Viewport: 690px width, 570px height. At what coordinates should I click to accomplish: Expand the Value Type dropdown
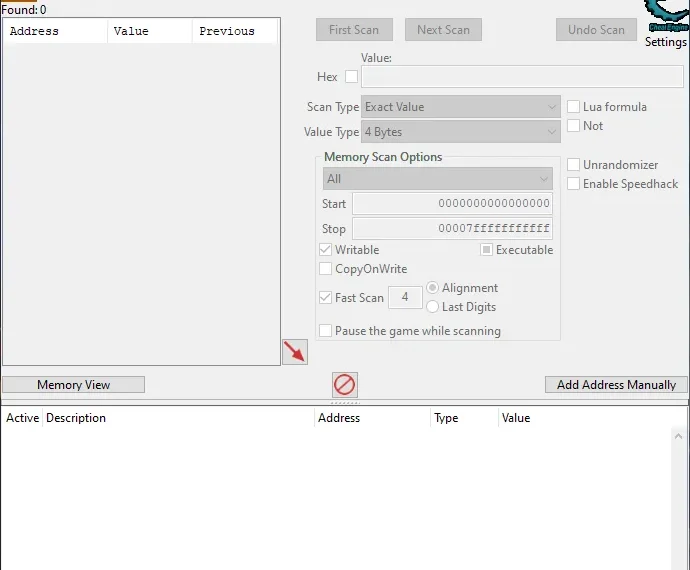click(x=460, y=132)
